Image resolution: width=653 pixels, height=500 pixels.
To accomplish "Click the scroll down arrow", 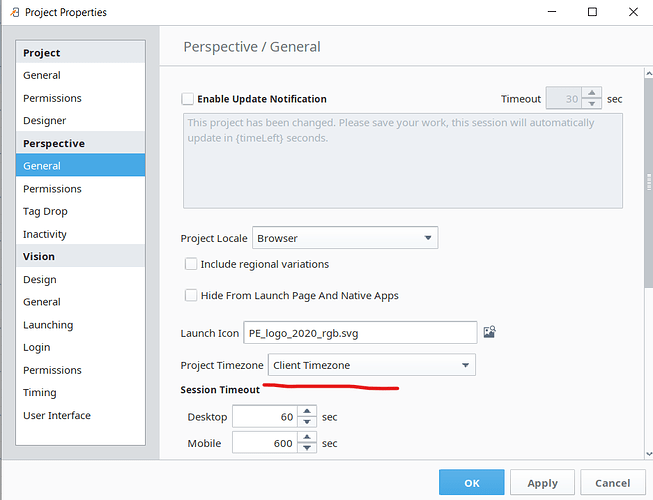I will click(648, 454).
